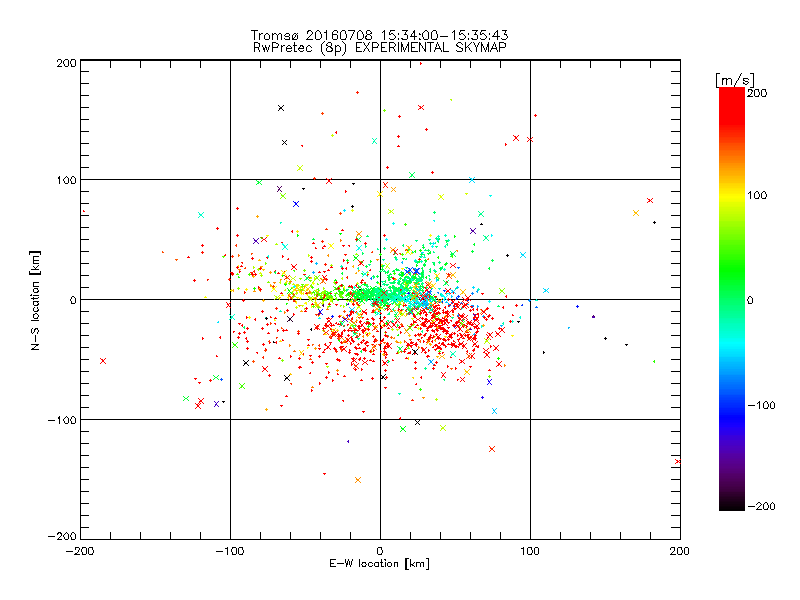Click the '[m/s]' colorbar unit label
This screenshot has height=600, width=800.
tap(735, 80)
